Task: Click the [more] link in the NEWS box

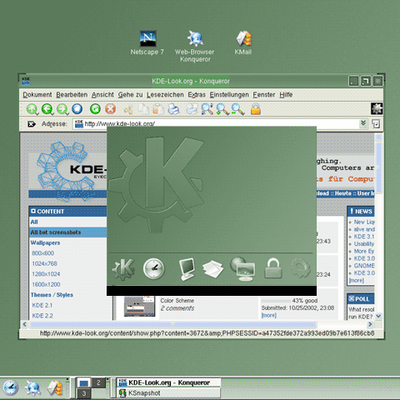Action: pyautogui.click(x=356, y=280)
